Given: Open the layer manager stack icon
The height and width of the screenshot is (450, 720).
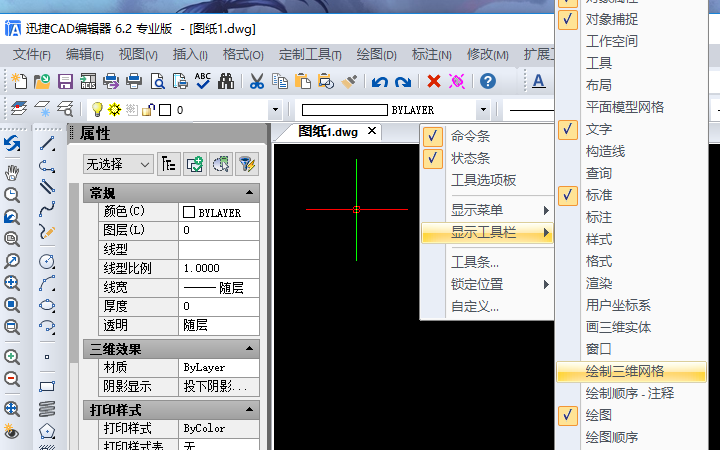Looking at the screenshot, I should pyautogui.click(x=19, y=109).
